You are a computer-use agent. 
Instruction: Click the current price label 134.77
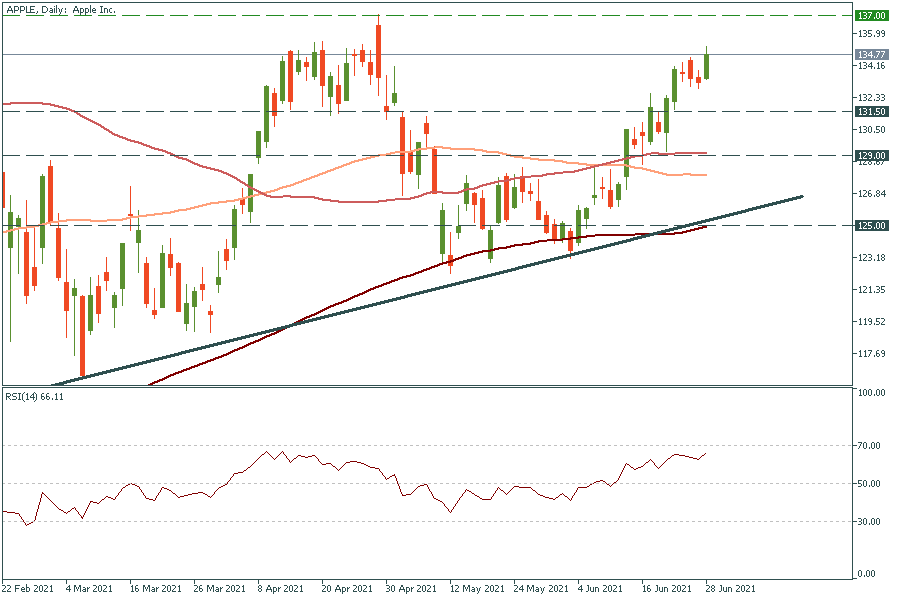pyautogui.click(x=871, y=55)
